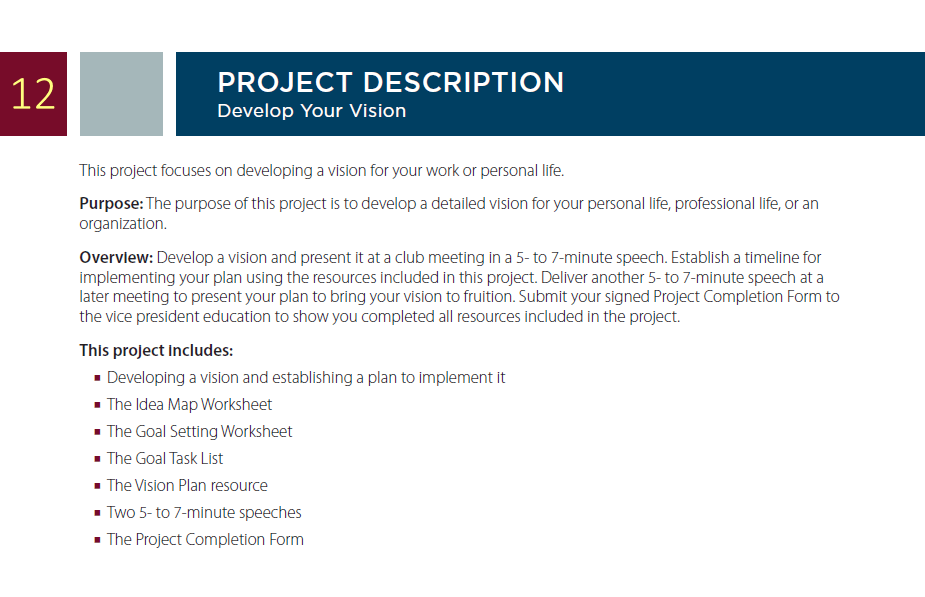Click the maroon page number 12 box
Screen dimensions: 925x597
click(33, 94)
